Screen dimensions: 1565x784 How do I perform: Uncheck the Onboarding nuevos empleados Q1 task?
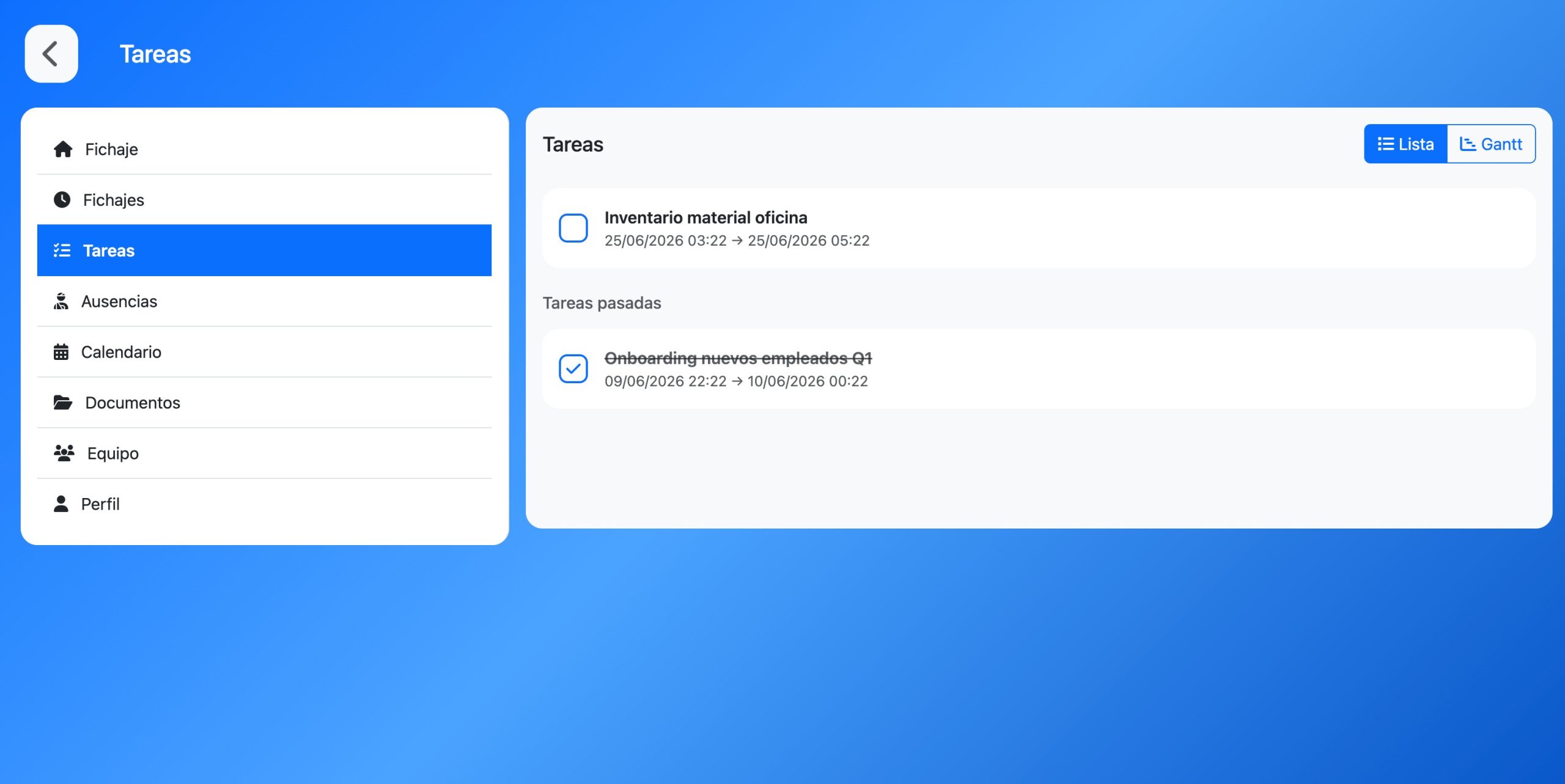pyautogui.click(x=573, y=368)
